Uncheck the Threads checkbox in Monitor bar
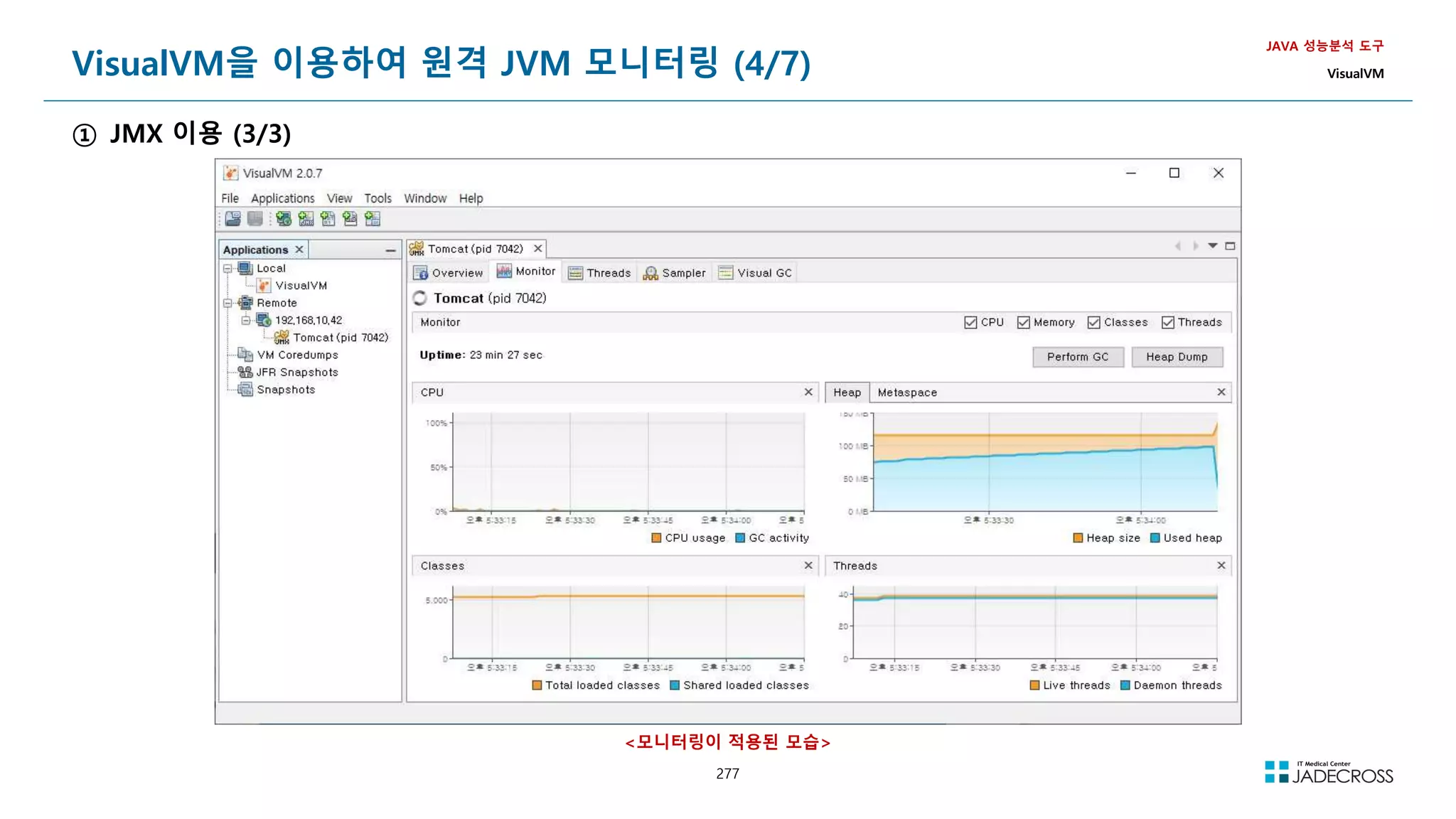This screenshot has height=819, width=1456. [x=1168, y=323]
